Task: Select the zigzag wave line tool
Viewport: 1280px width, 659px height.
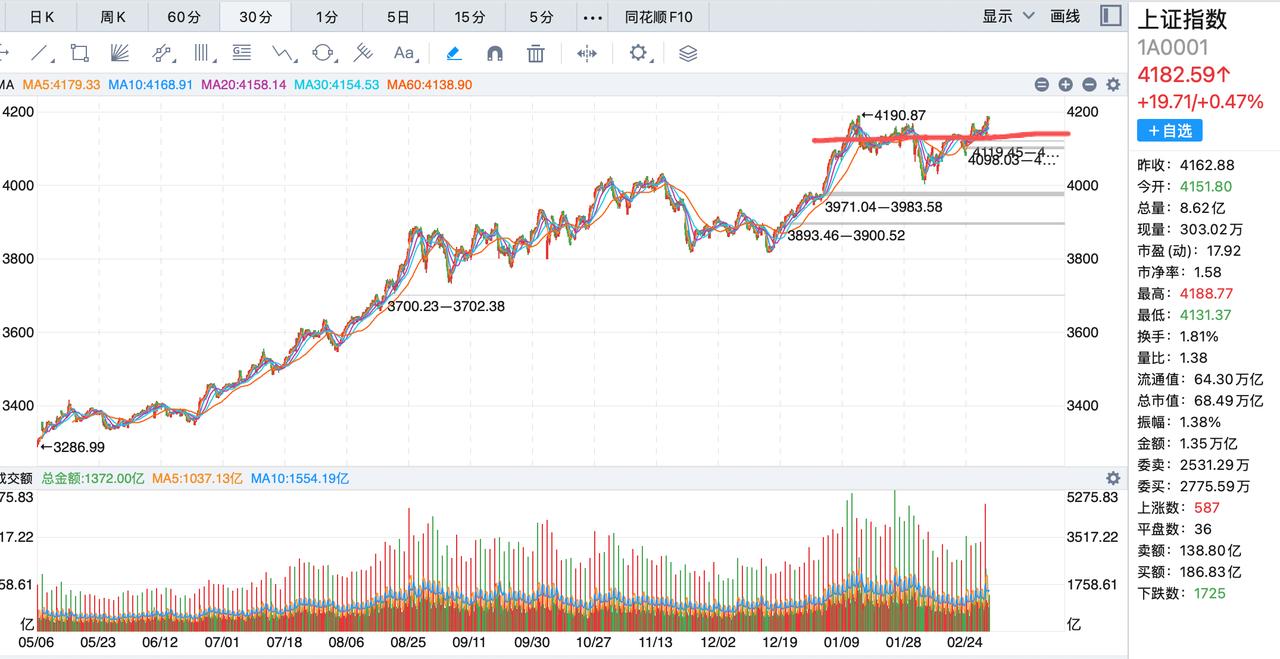Action: pos(284,53)
